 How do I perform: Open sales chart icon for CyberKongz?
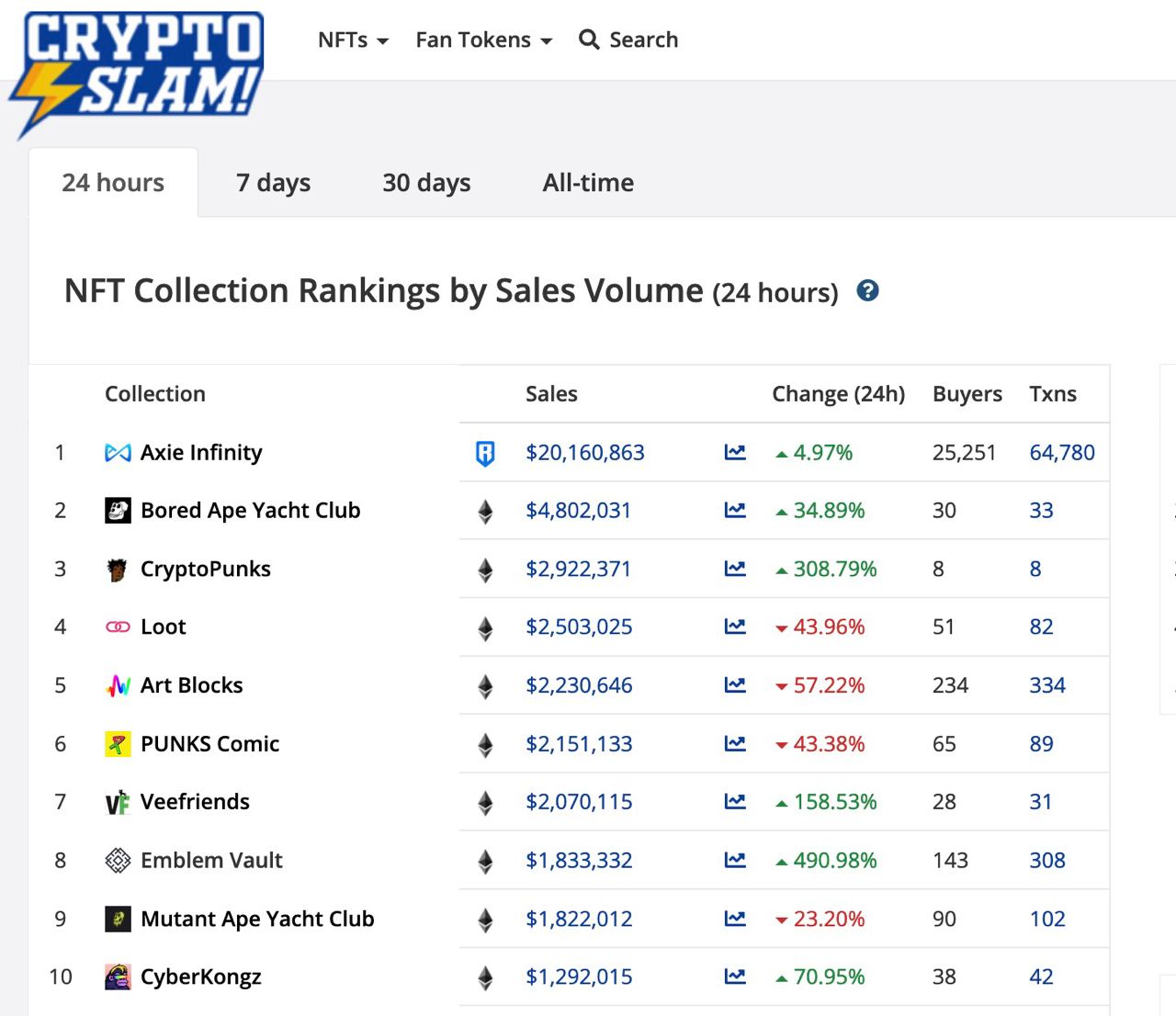[735, 976]
